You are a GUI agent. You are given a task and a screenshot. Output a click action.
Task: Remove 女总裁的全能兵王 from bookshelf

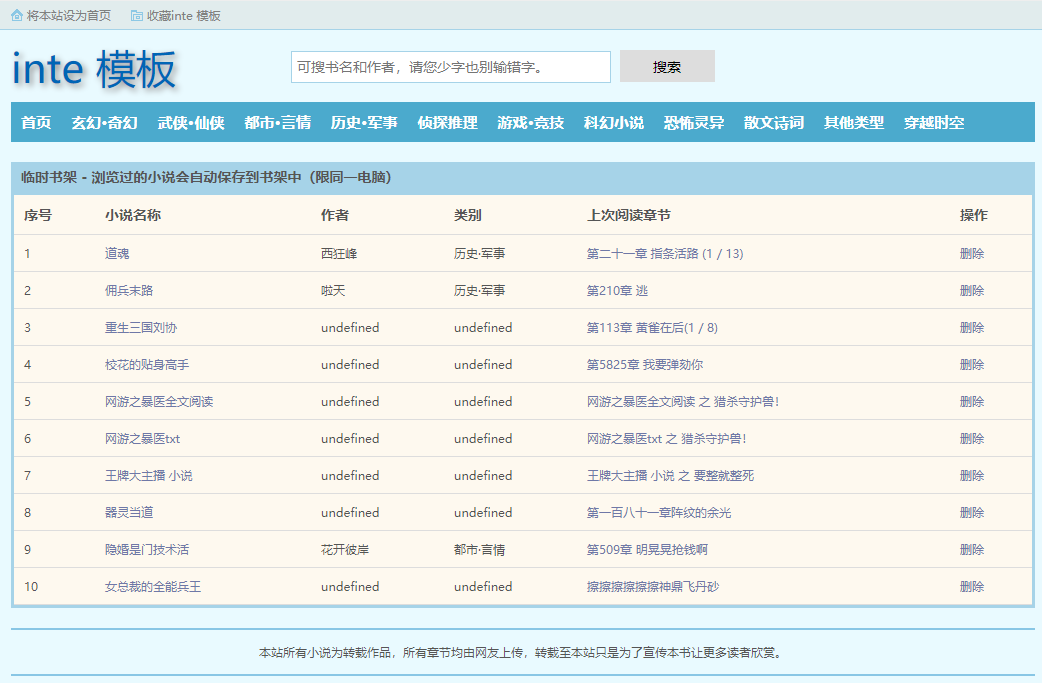pos(971,587)
